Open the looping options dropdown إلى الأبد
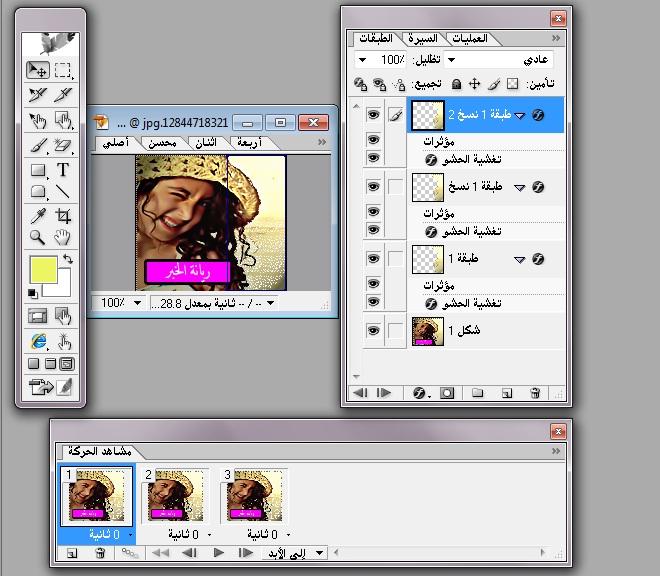The width and height of the screenshot is (660, 576). [x=299, y=552]
